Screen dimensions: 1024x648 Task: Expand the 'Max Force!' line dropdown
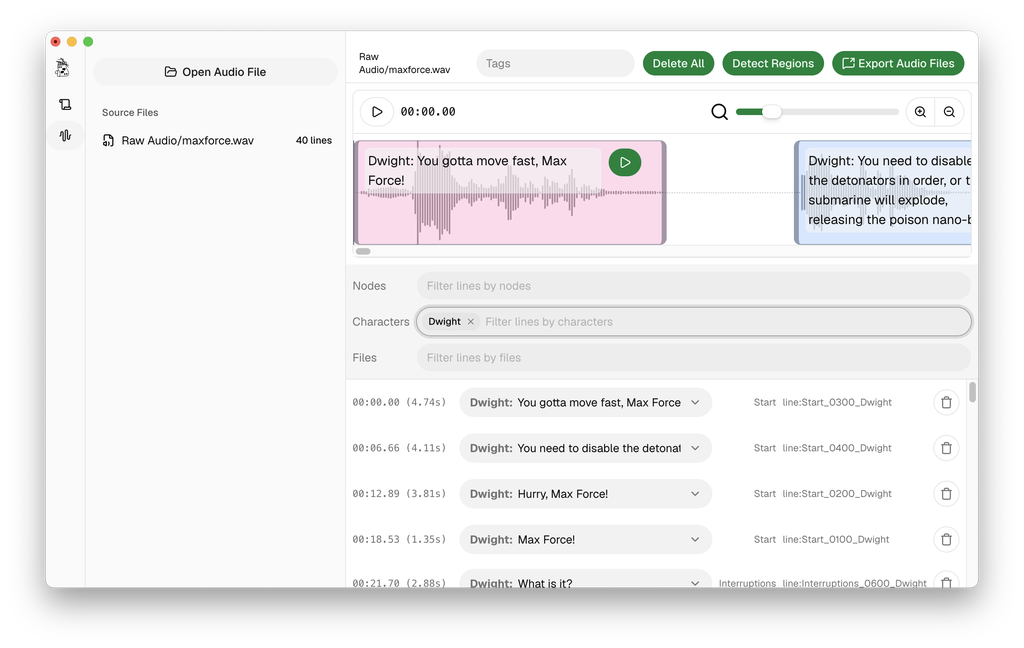click(695, 540)
